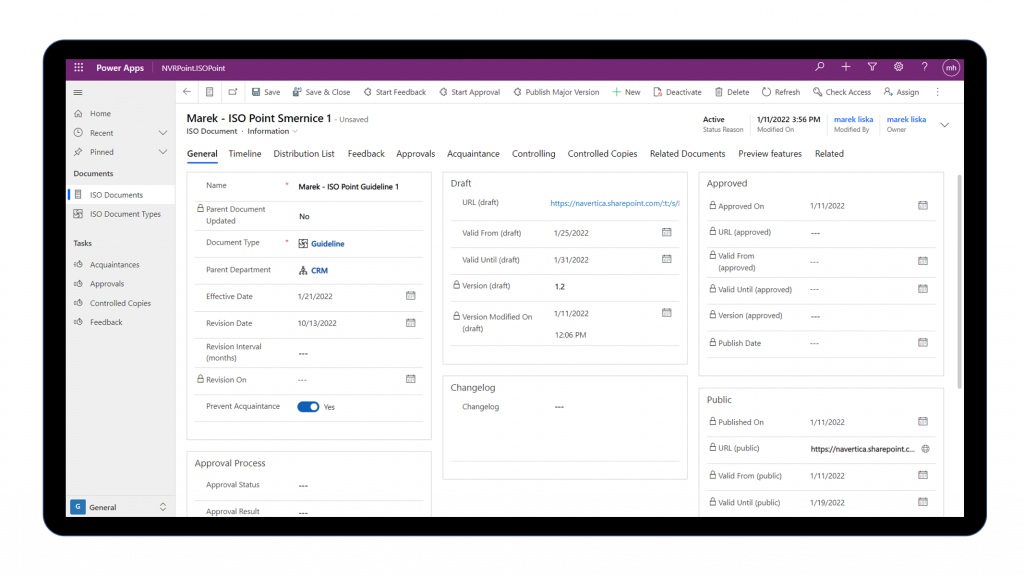Click the open record set icon
Viewport: 1024px width, 576px height.
pos(210,92)
